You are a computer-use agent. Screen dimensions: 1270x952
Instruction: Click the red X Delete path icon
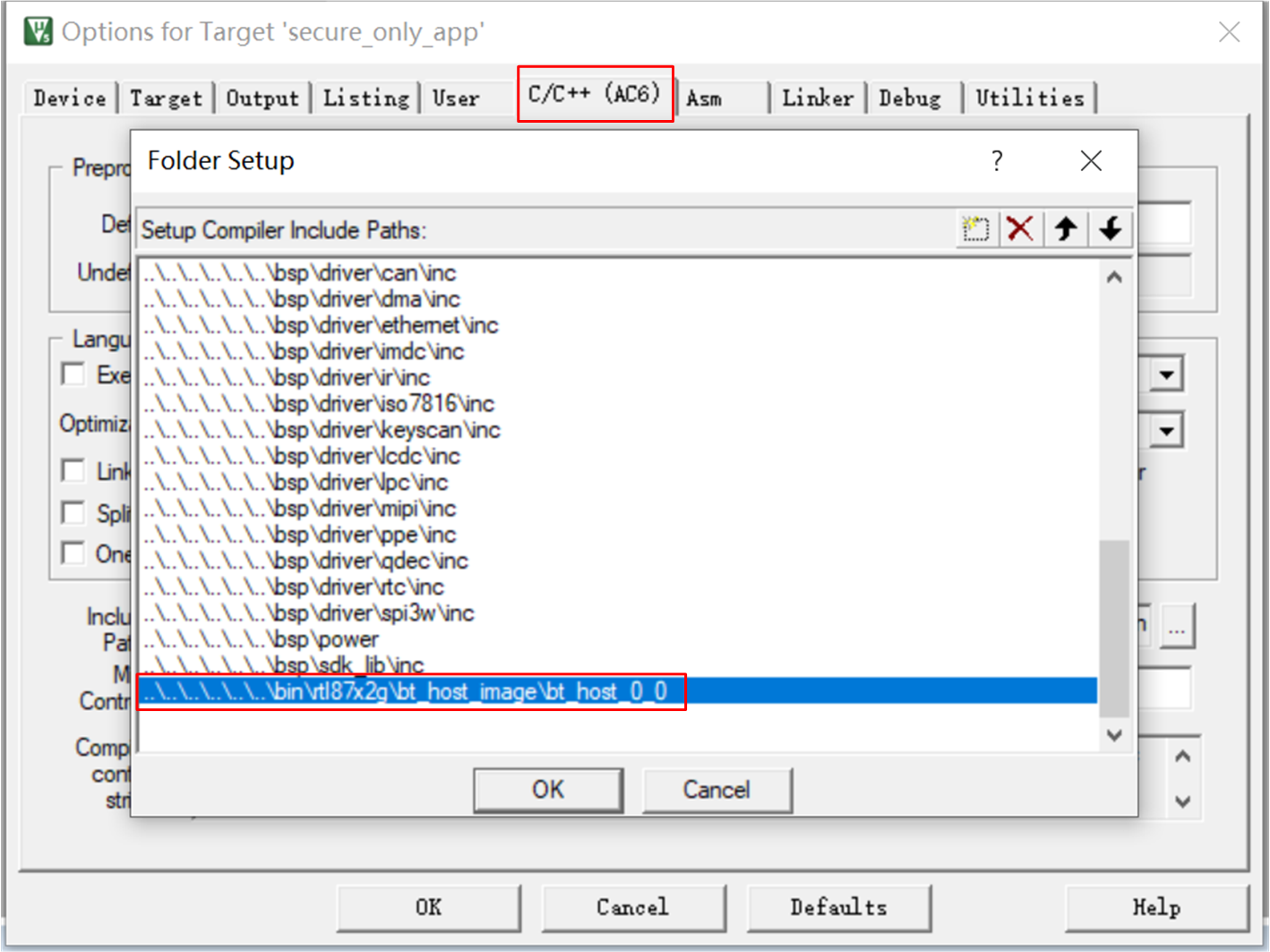pos(1020,229)
